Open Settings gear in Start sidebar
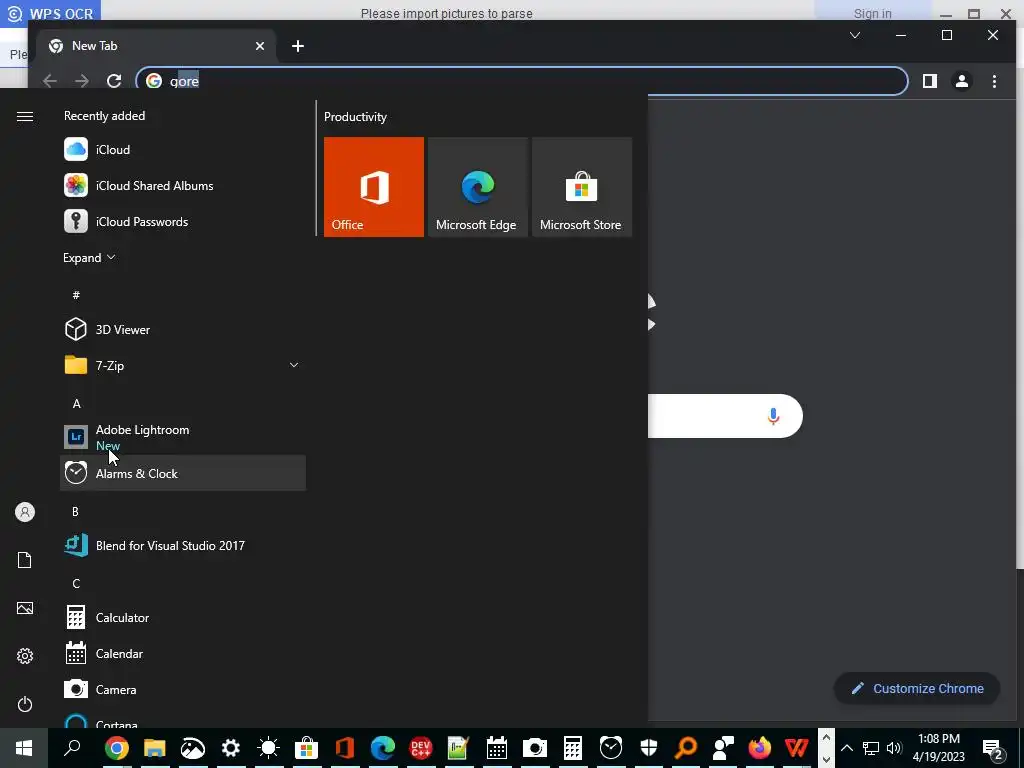The width and height of the screenshot is (1024, 768). tap(25, 656)
